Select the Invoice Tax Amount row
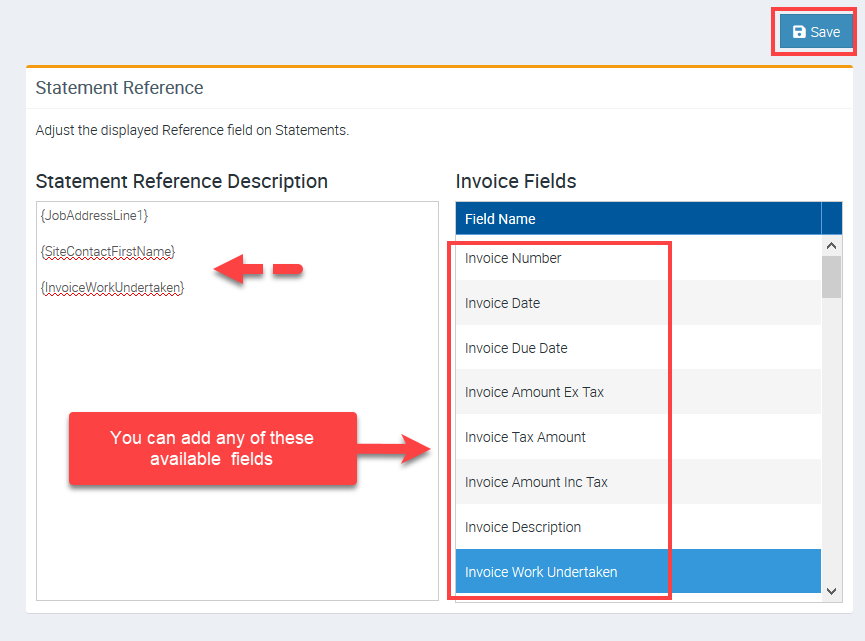Image resolution: width=865 pixels, height=641 pixels. [525, 437]
